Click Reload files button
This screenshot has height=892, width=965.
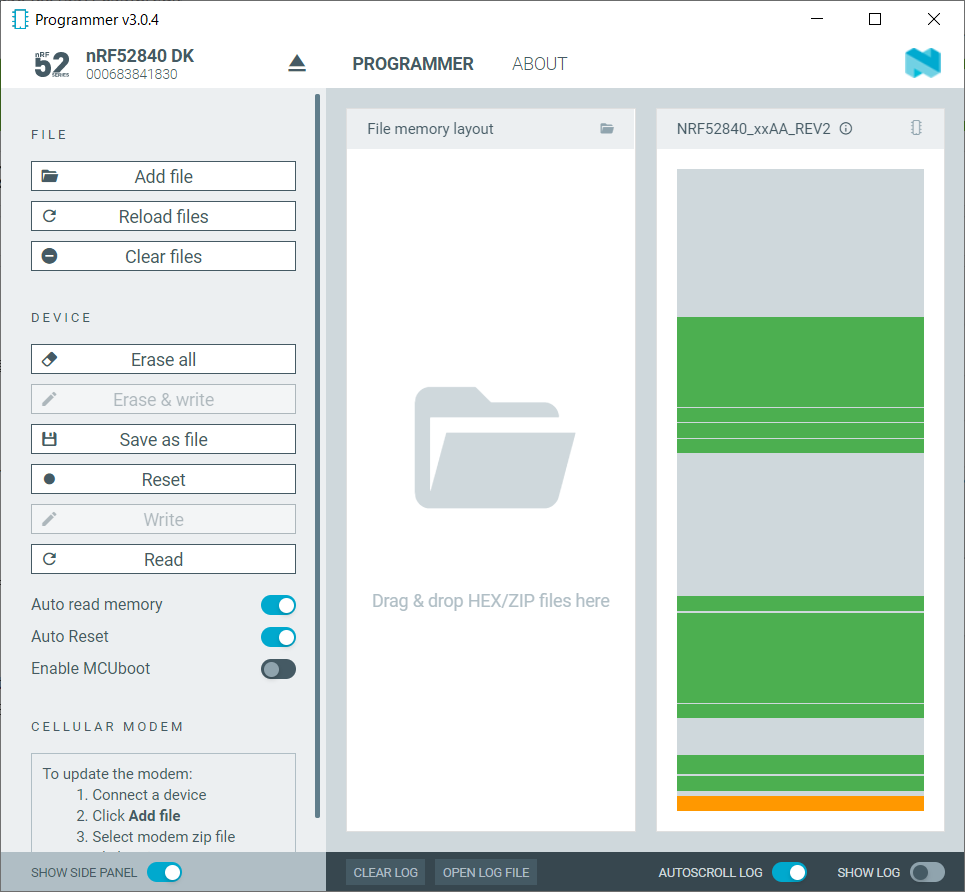coord(163,216)
